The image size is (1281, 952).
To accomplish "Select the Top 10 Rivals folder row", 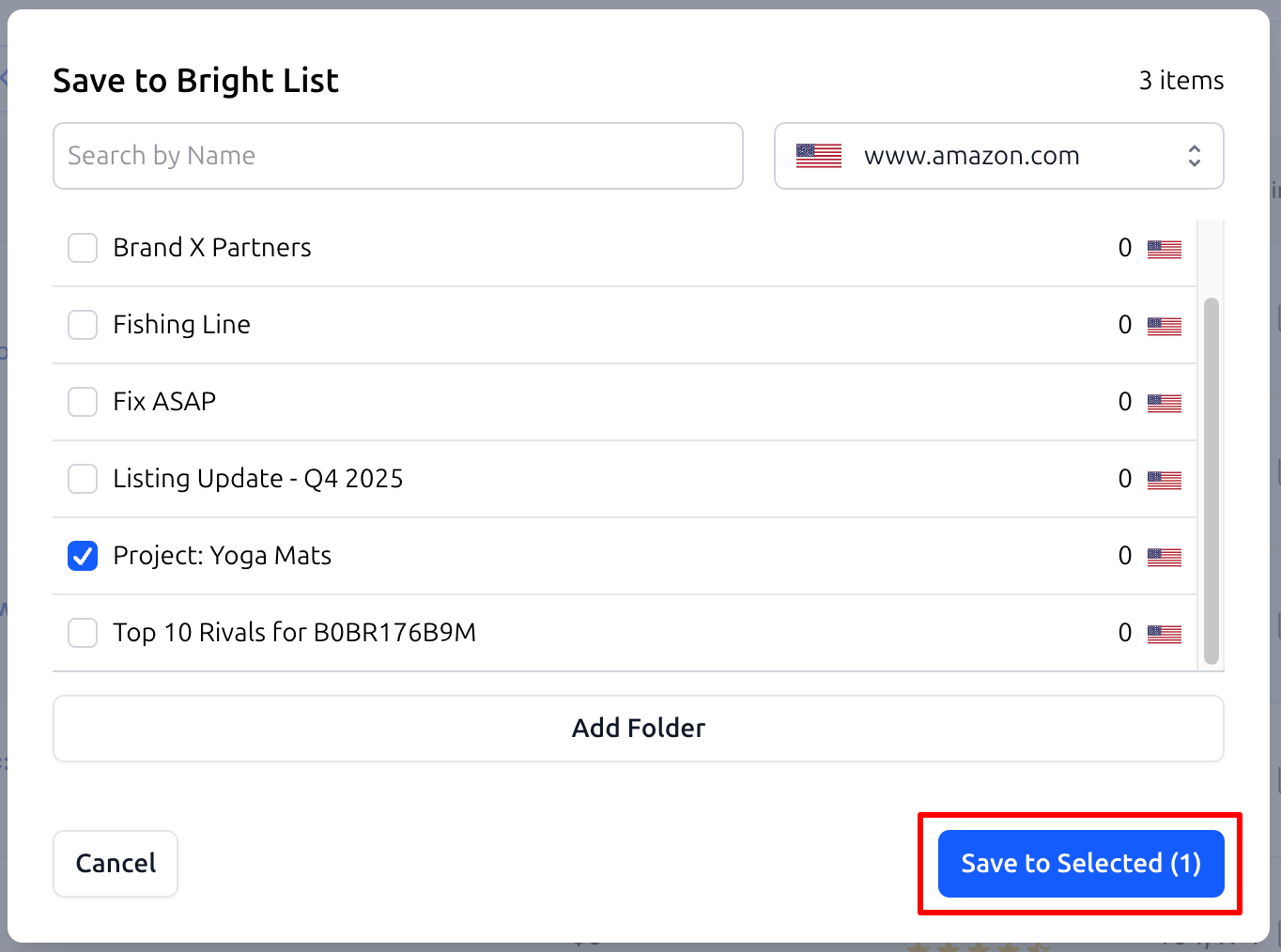I will pos(294,633).
